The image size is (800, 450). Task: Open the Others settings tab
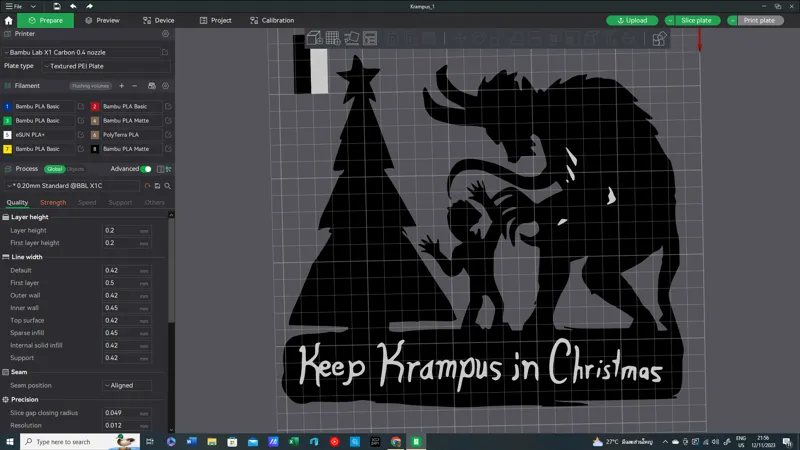[x=154, y=203]
